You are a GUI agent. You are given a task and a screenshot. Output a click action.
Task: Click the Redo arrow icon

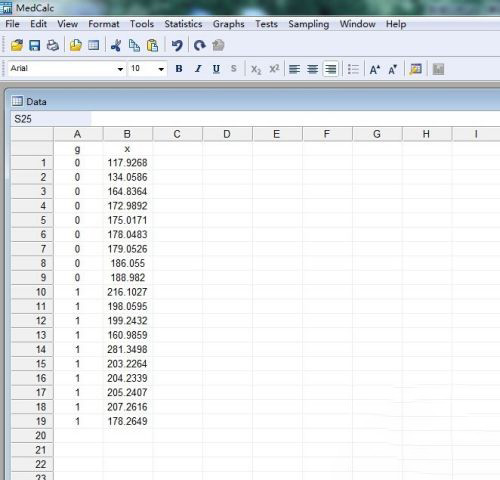pyautogui.click(x=200, y=45)
